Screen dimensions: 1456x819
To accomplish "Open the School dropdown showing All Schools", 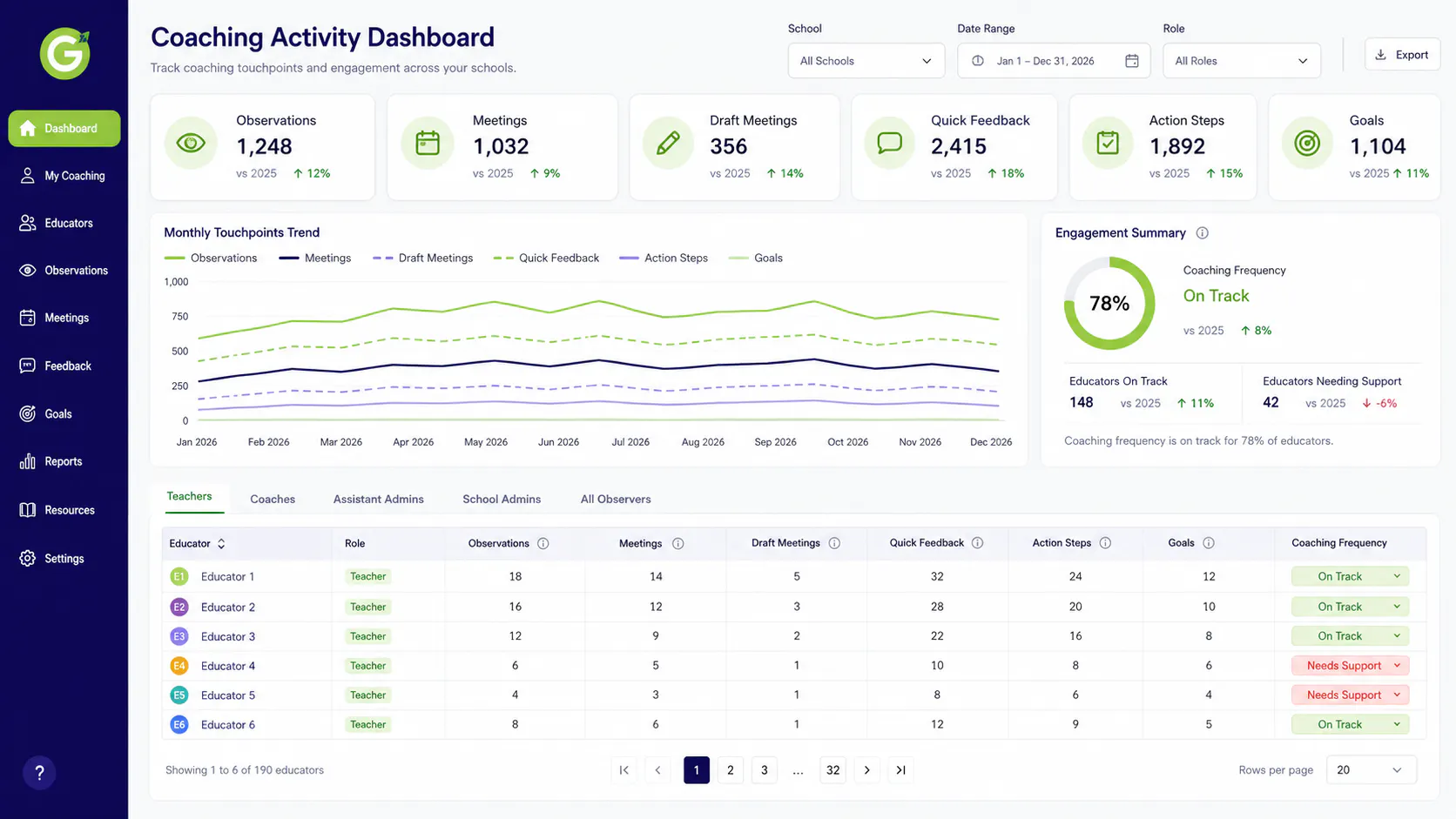I will 866,61.
